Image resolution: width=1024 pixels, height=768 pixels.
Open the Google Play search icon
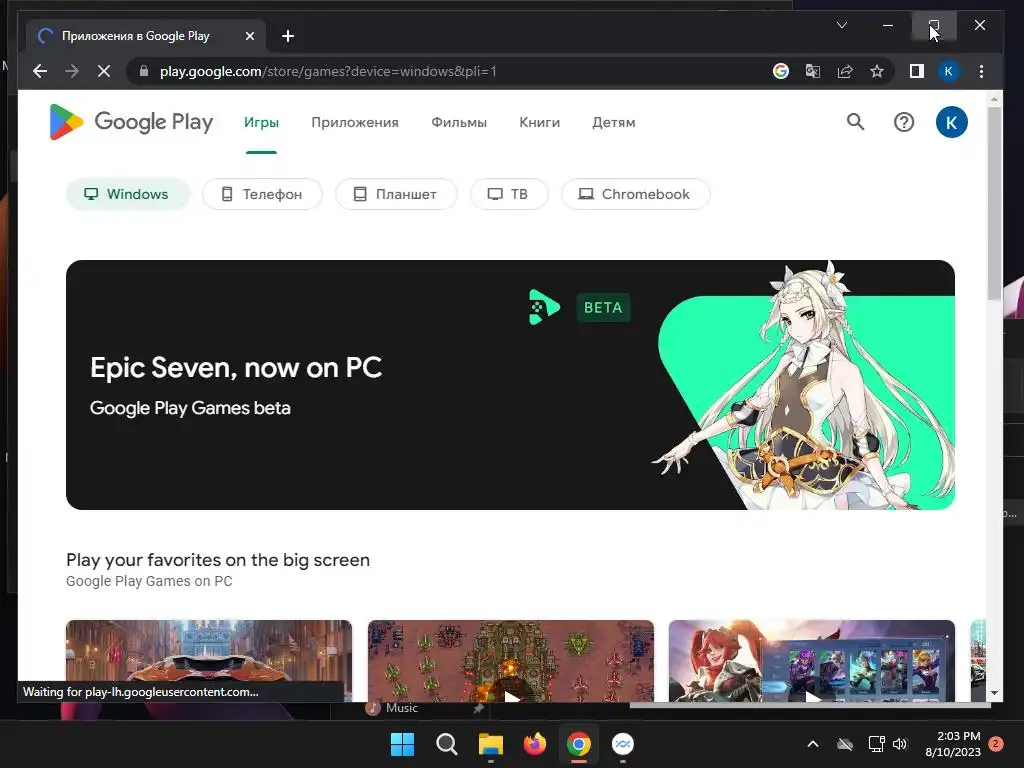[x=856, y=122]
